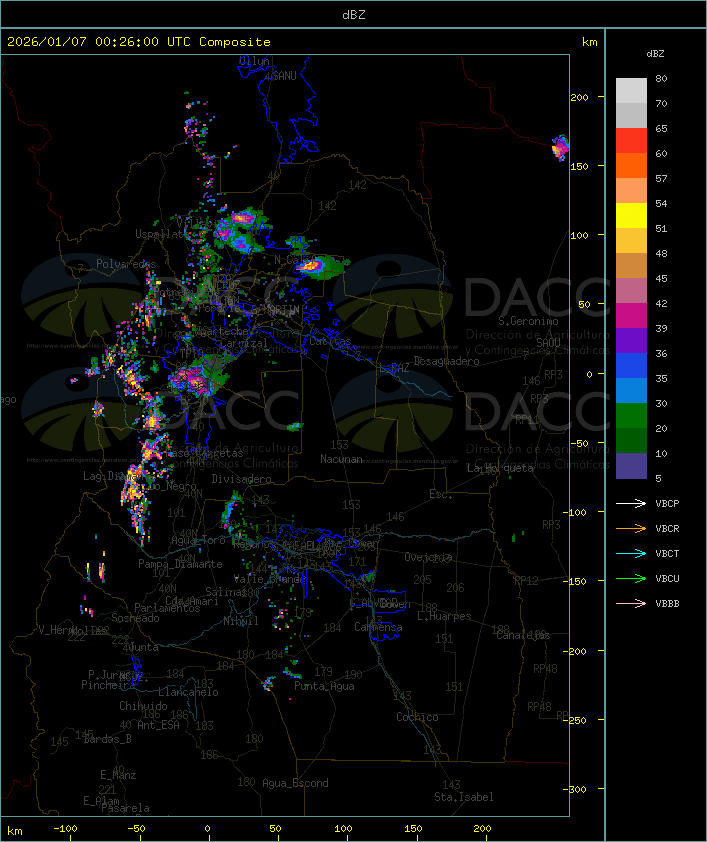This screenshot has width=707, height=842.
Task: Click the pink VBBB arrow icon
Action: [x=631, y=604]
